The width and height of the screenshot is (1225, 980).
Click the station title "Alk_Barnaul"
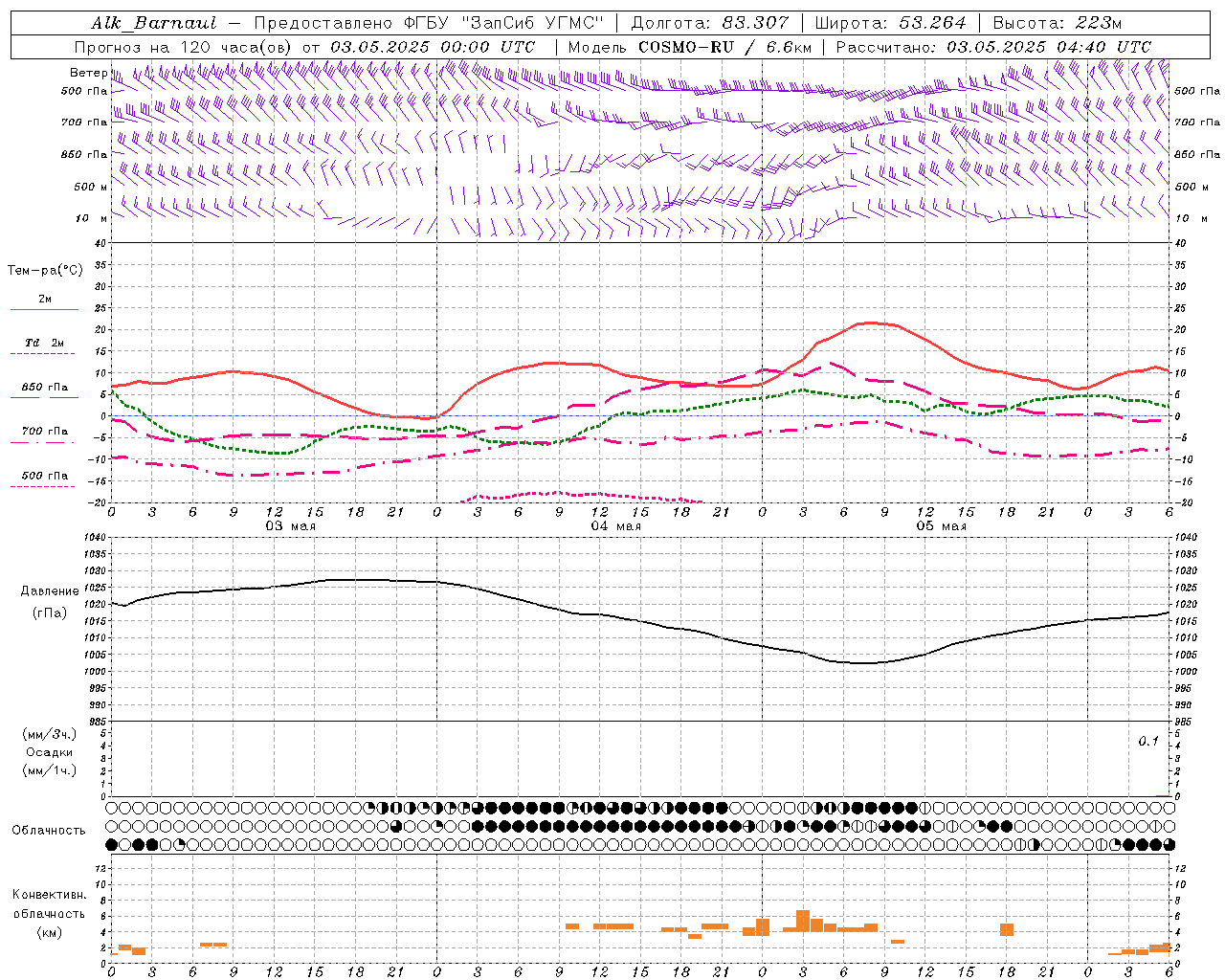[x=154, y=23]
